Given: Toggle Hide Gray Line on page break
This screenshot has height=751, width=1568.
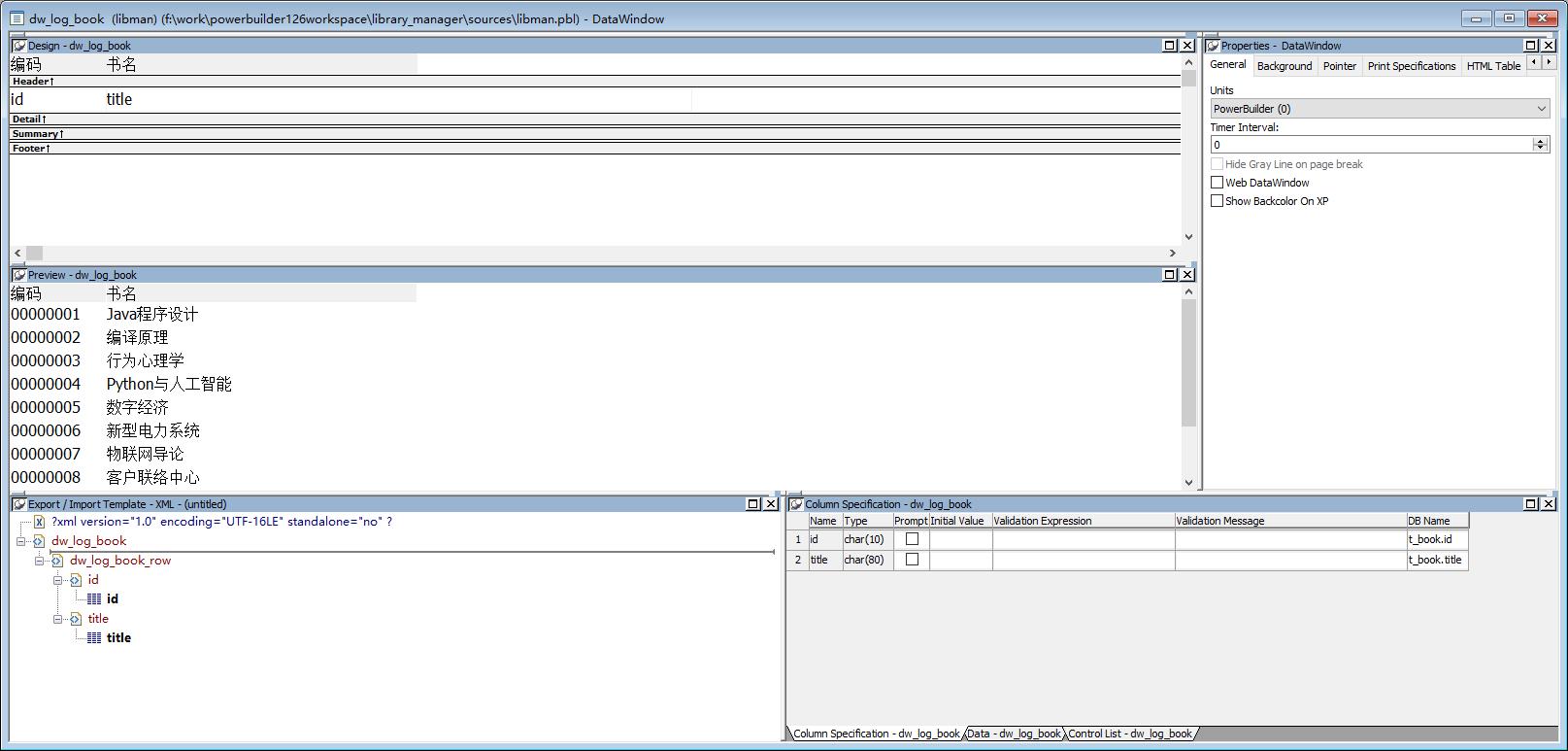Looking at the screenshot, I should [1217, 164].
